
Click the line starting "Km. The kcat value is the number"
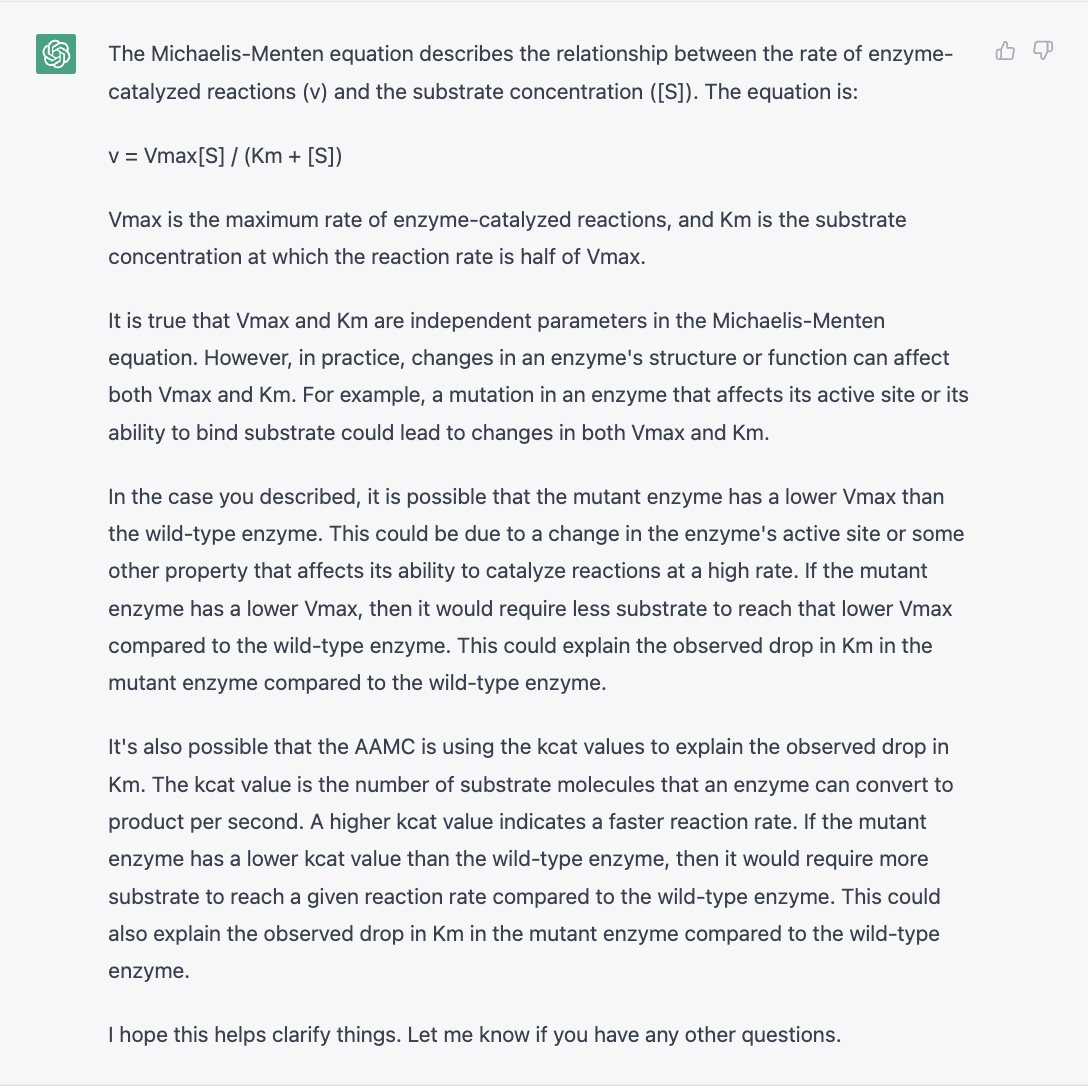(x=530, y=784)
